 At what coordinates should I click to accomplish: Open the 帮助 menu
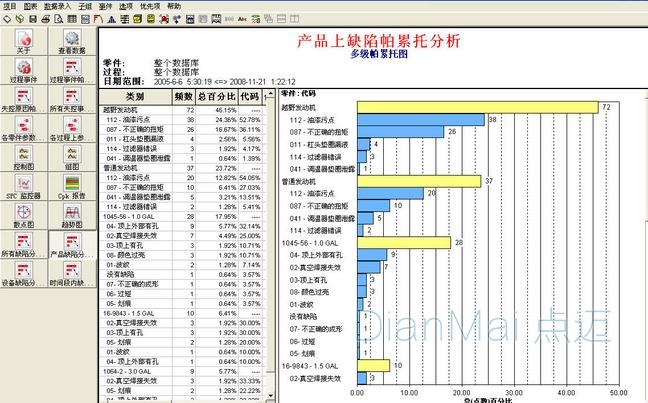click(174, 6)
